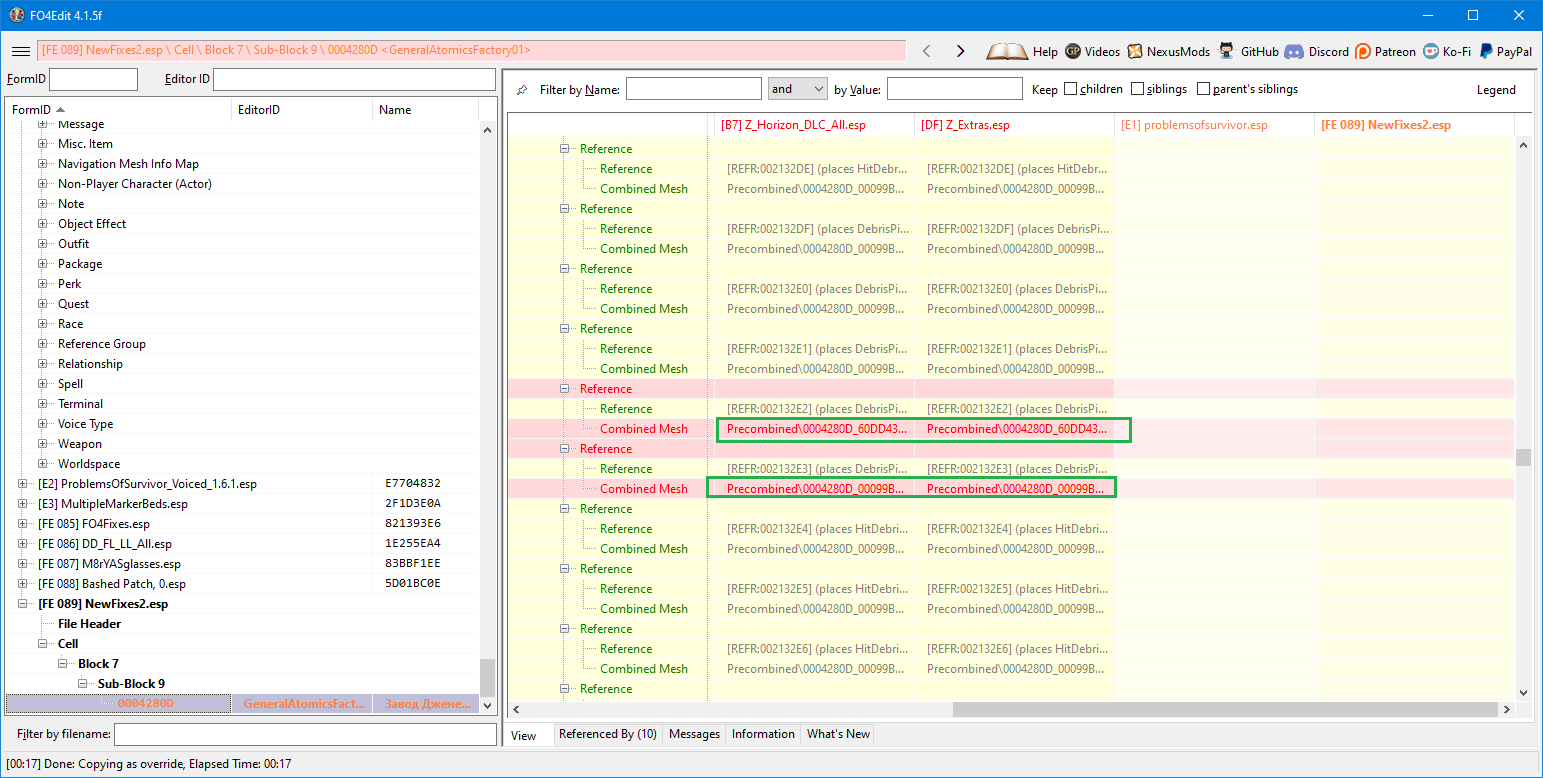Viewport: 1543px width, 778px height.
Task: Open the GitHub icon link
Action: 1227,51
